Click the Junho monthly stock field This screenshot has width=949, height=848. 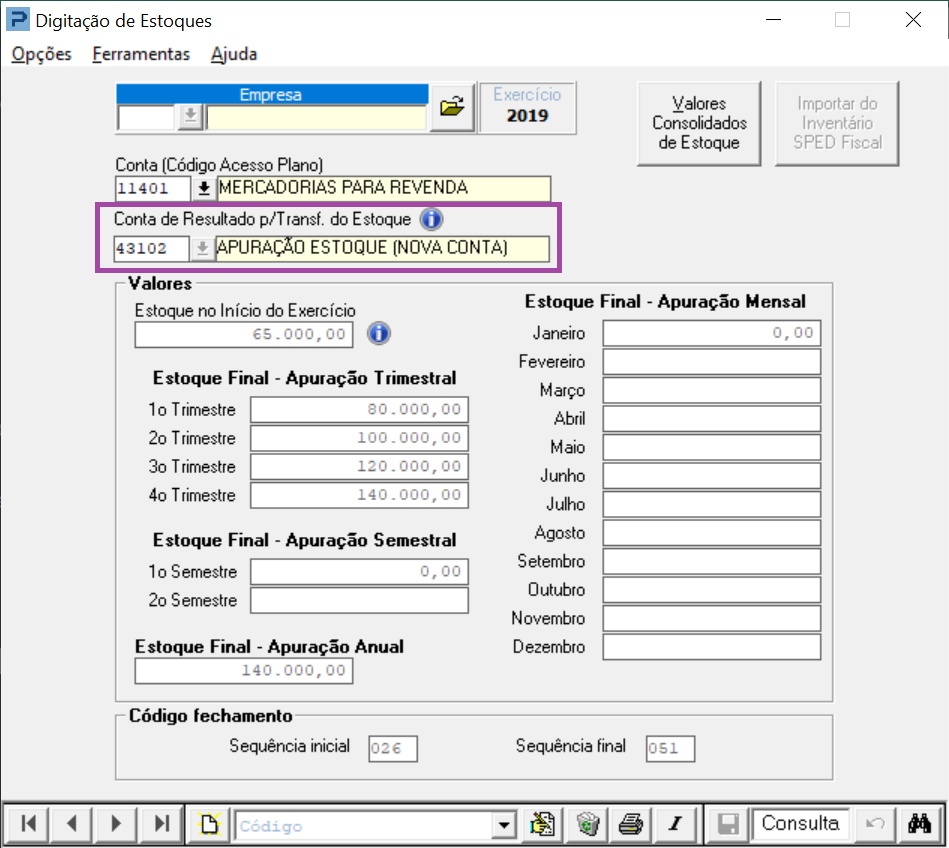coord(712,476)
